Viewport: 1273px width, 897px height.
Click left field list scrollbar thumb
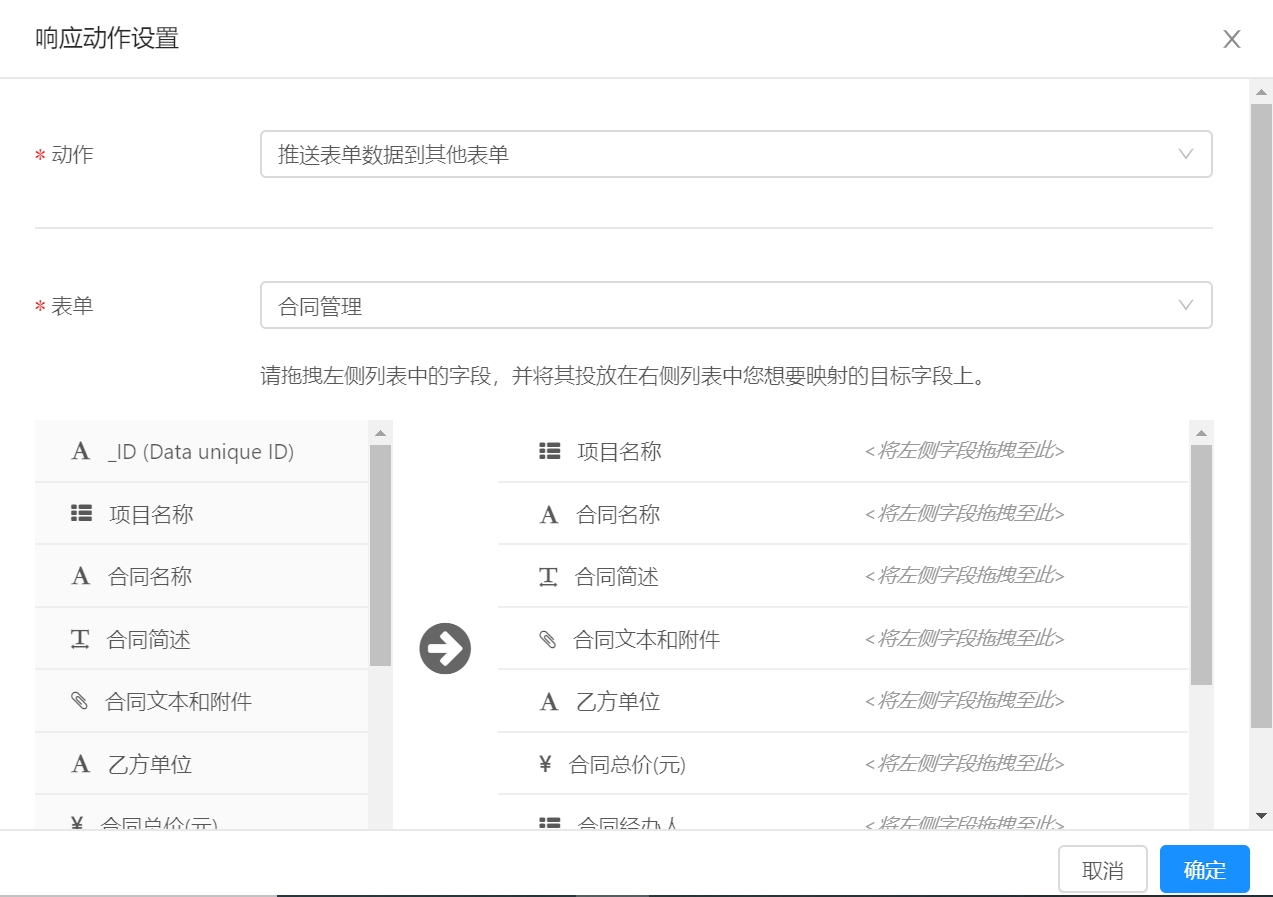pos(380,555)
